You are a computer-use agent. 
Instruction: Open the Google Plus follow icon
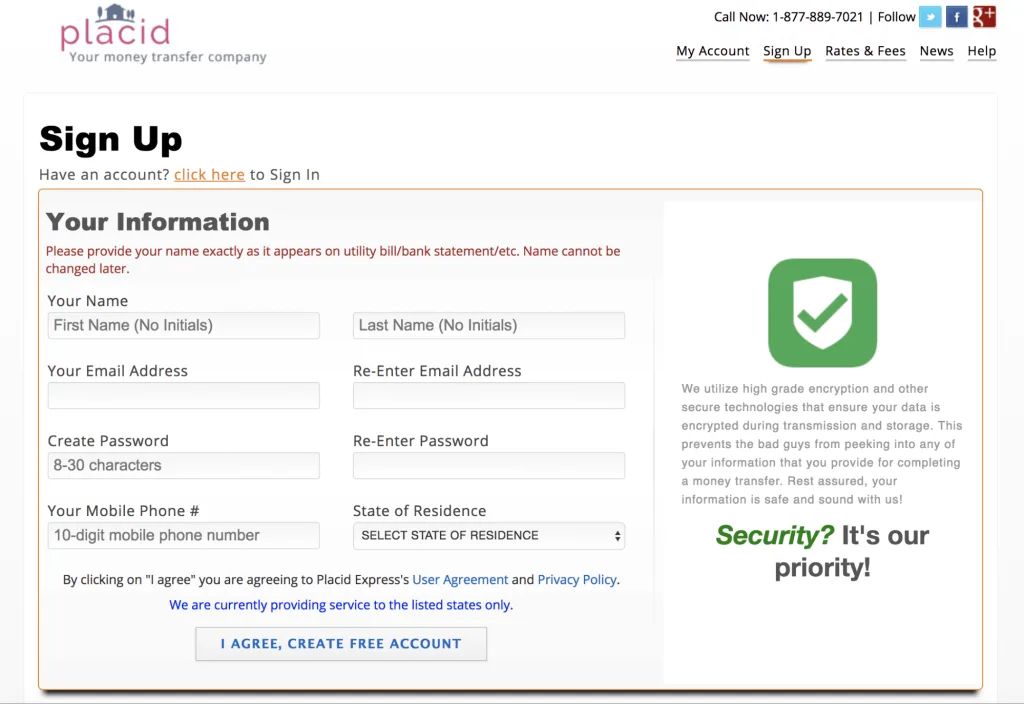[x=984, y=16]
